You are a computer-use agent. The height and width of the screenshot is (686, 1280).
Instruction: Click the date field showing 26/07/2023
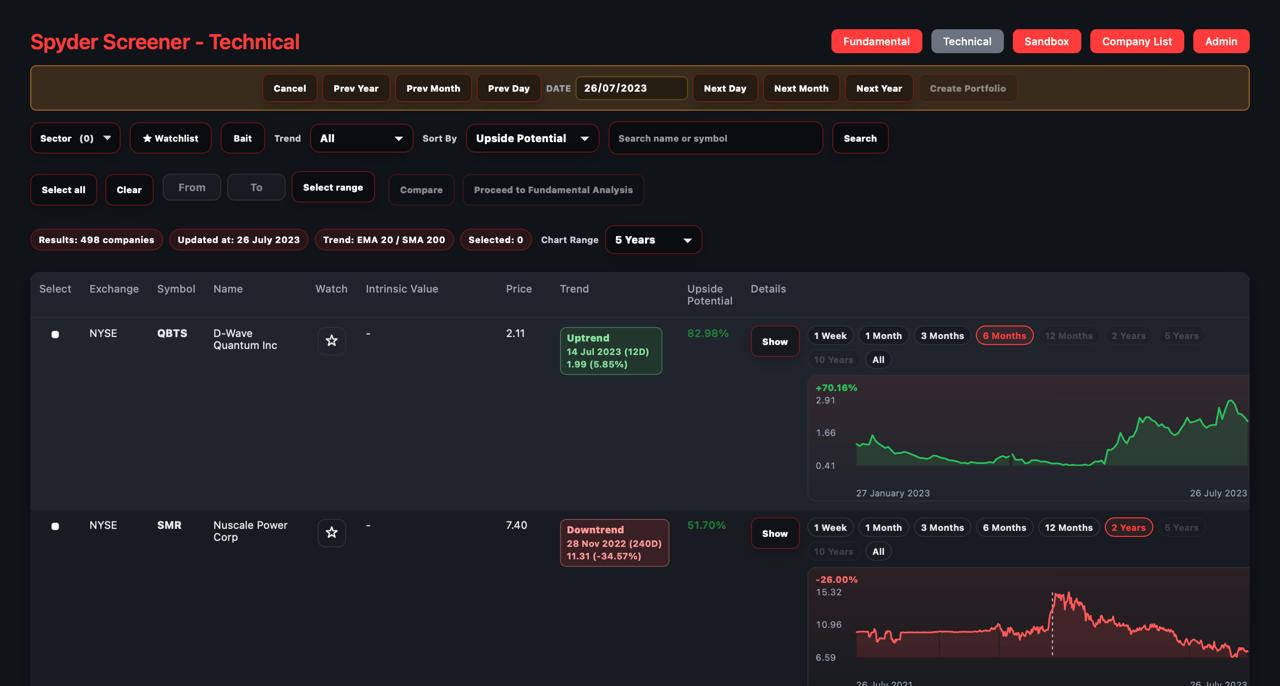pyautogui.click(x=632, y=88)
